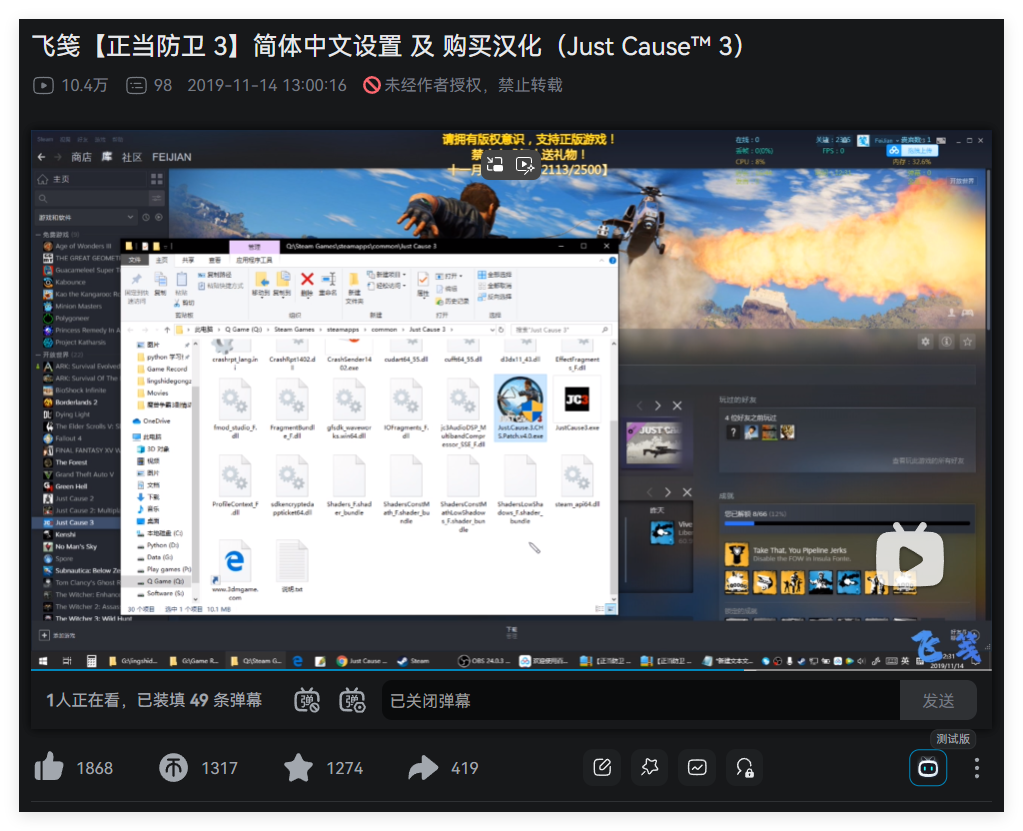Click the Steam library 主页 home button
The width and height of the screenshot is (1023, 831).
[54, 179]
